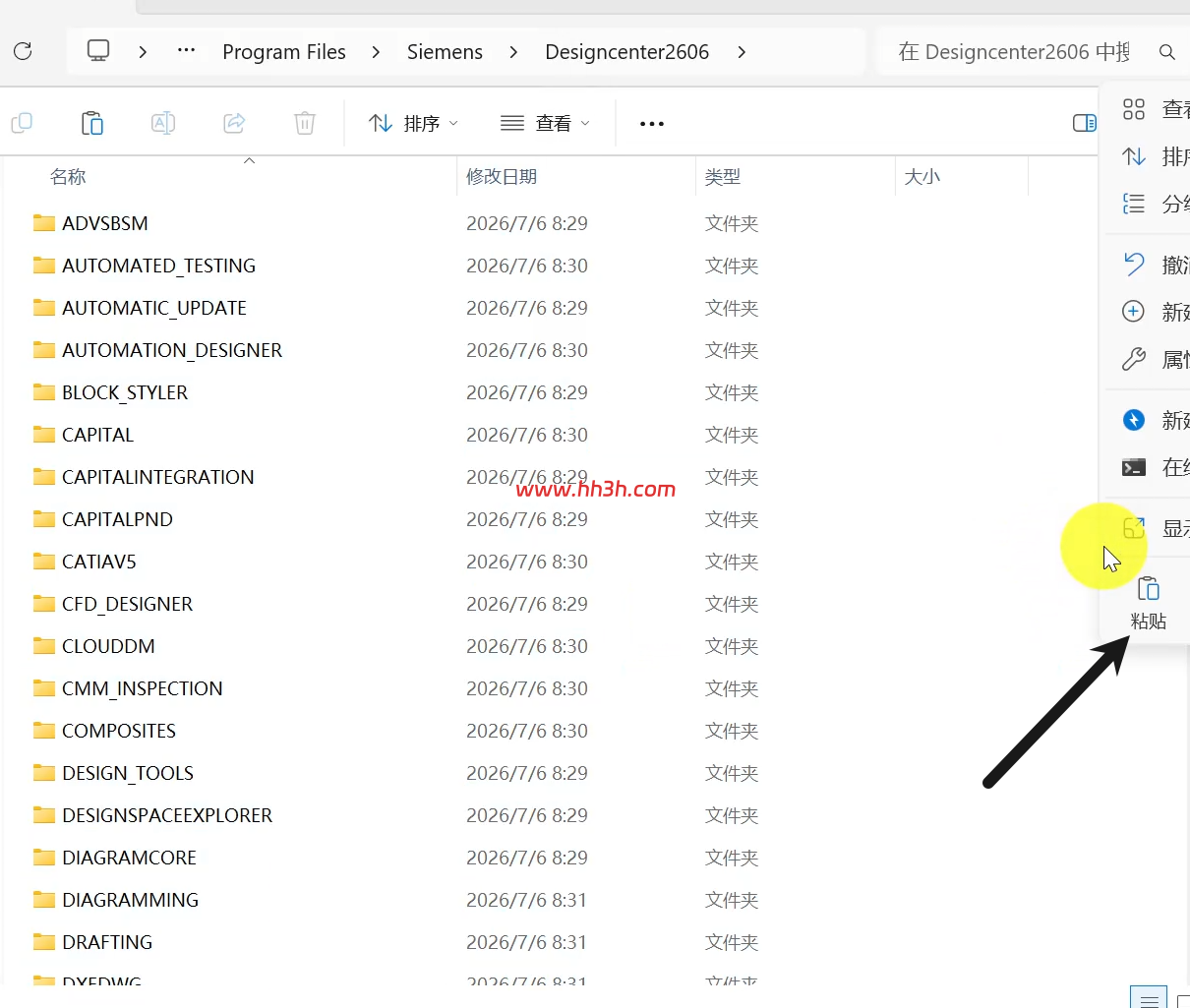
Task: Open the 排序 sort dropdown
Action: tap(414, 123)
